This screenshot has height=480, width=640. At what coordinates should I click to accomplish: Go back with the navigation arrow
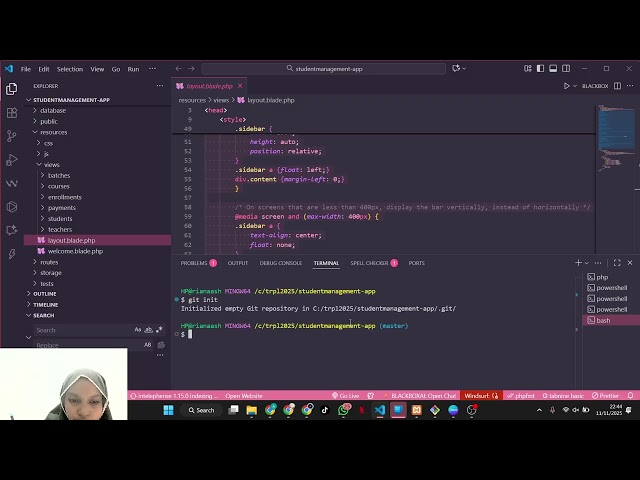[x=178, y=69]
